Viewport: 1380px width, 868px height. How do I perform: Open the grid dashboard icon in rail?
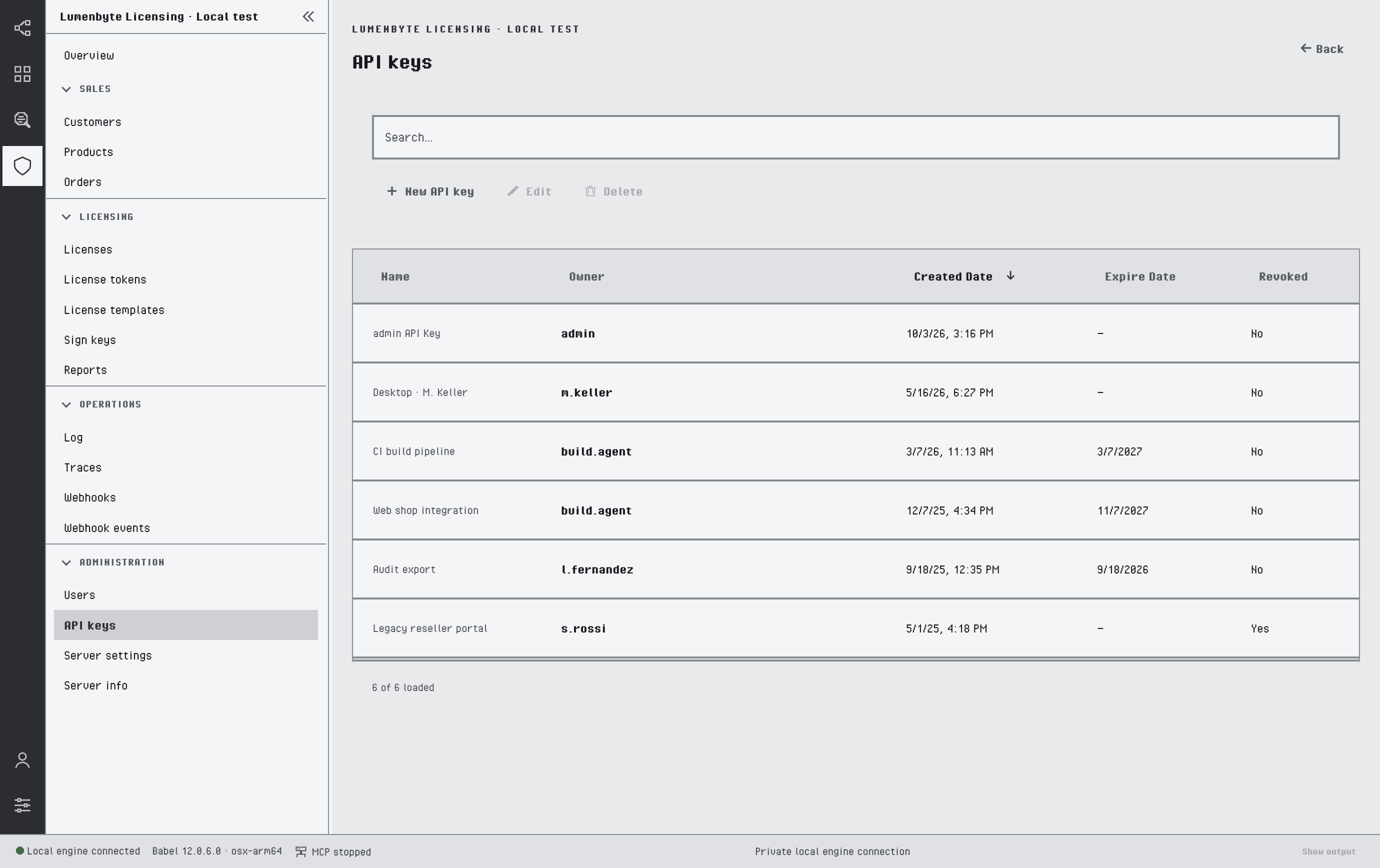pos(22,74)
